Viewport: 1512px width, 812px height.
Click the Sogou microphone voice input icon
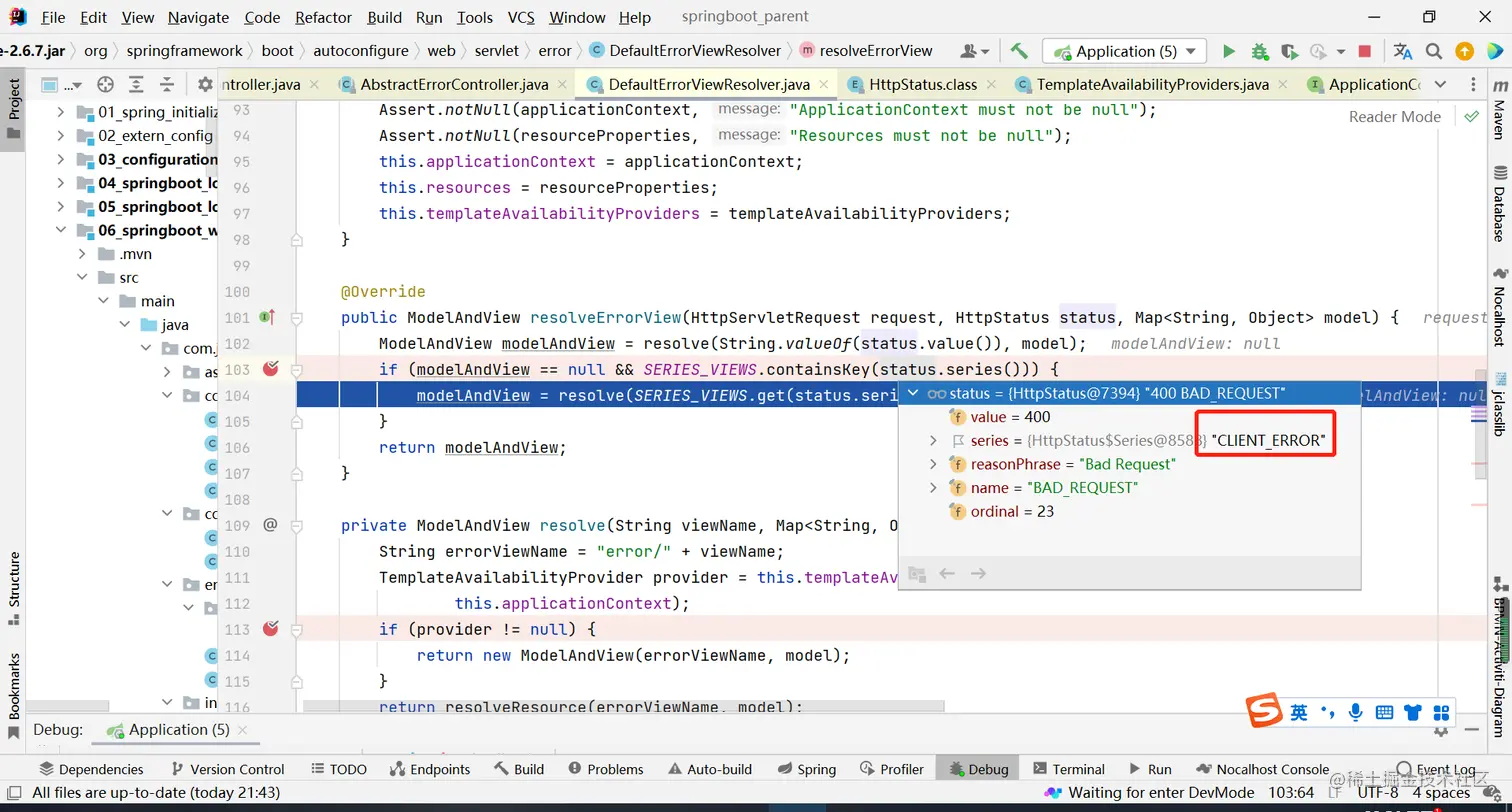pos(1356,713)
